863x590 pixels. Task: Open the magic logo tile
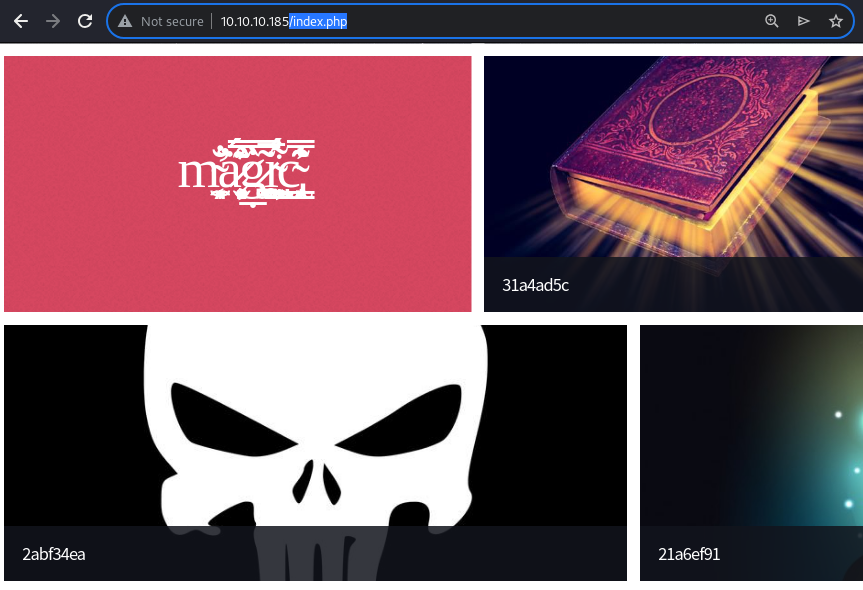[238, 184]
